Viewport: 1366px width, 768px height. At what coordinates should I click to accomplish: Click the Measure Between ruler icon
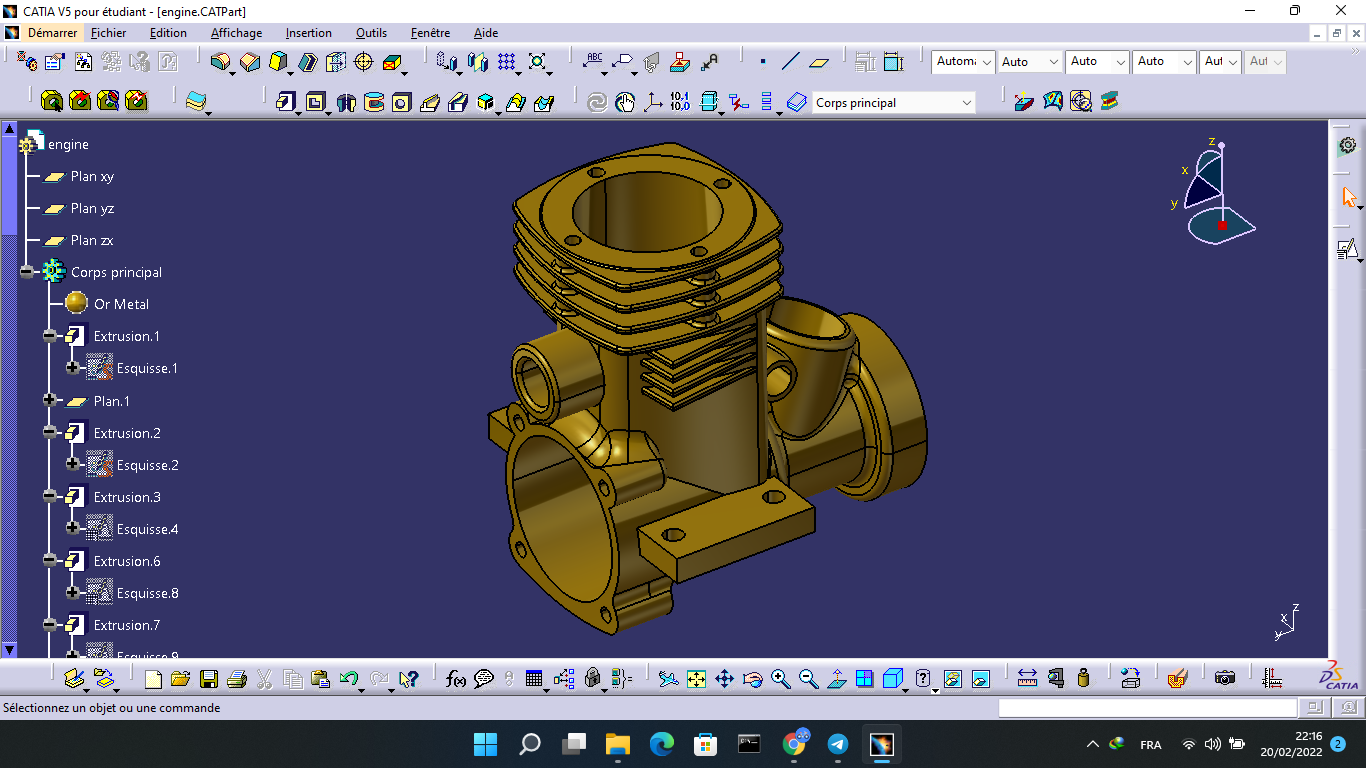pos(1027,679)
